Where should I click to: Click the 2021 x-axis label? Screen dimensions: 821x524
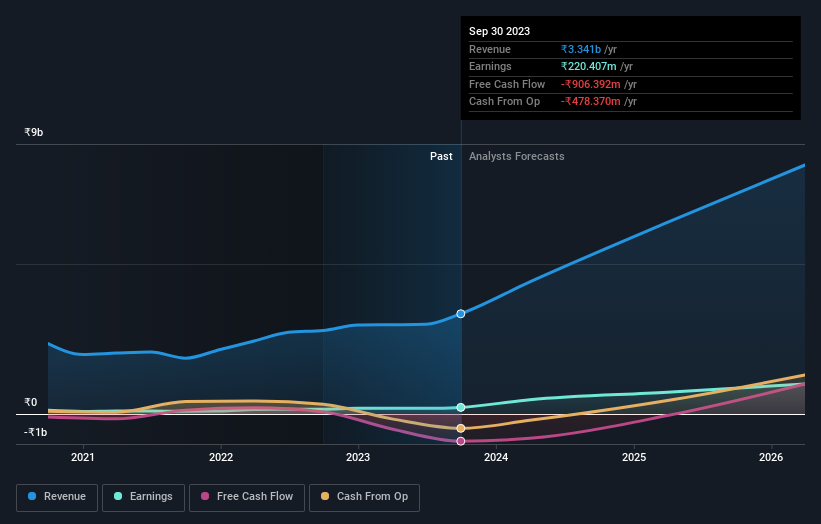(x=83, y=457)
